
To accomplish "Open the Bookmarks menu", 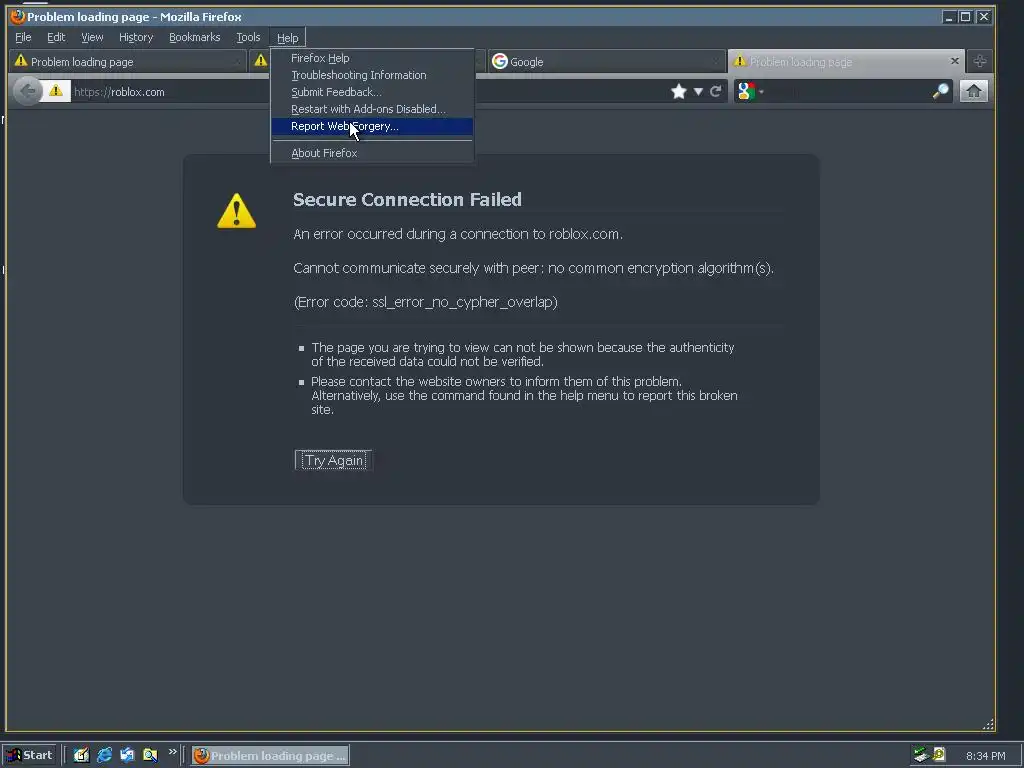I will click(x=195, y=37).
